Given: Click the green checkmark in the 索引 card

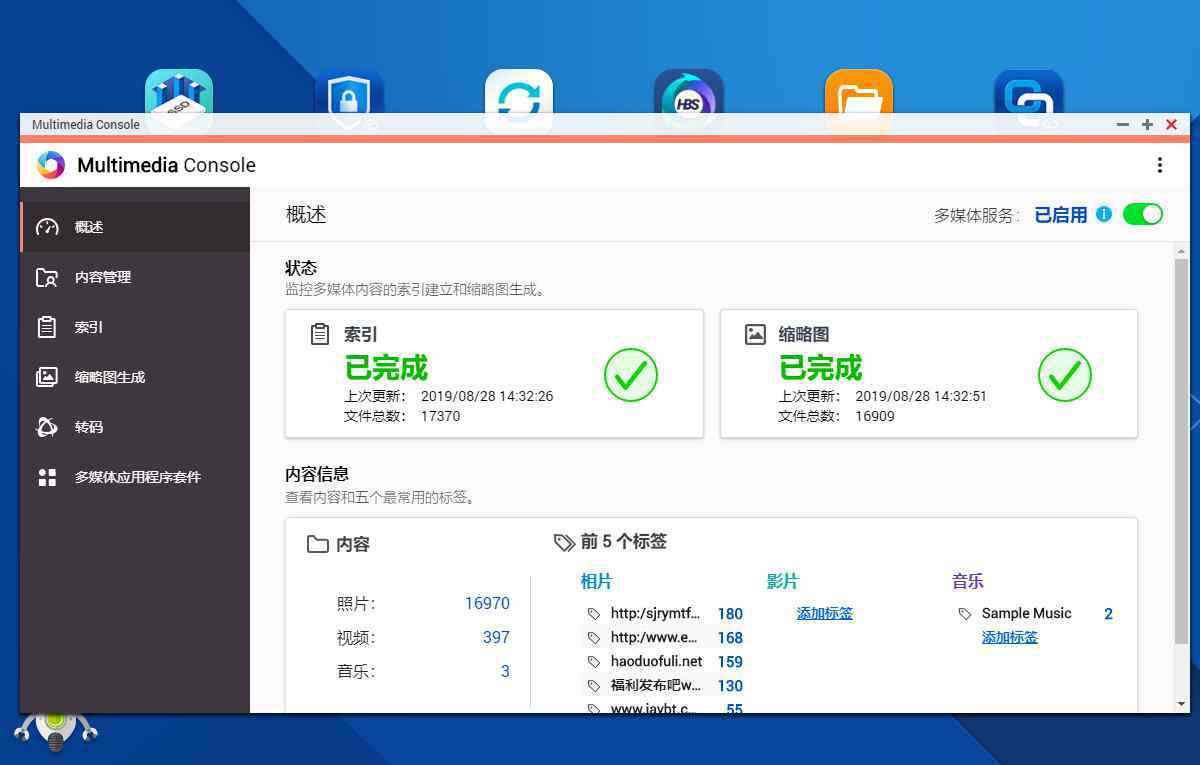Looking at the screenshot, I should click(x=631, y=375).
